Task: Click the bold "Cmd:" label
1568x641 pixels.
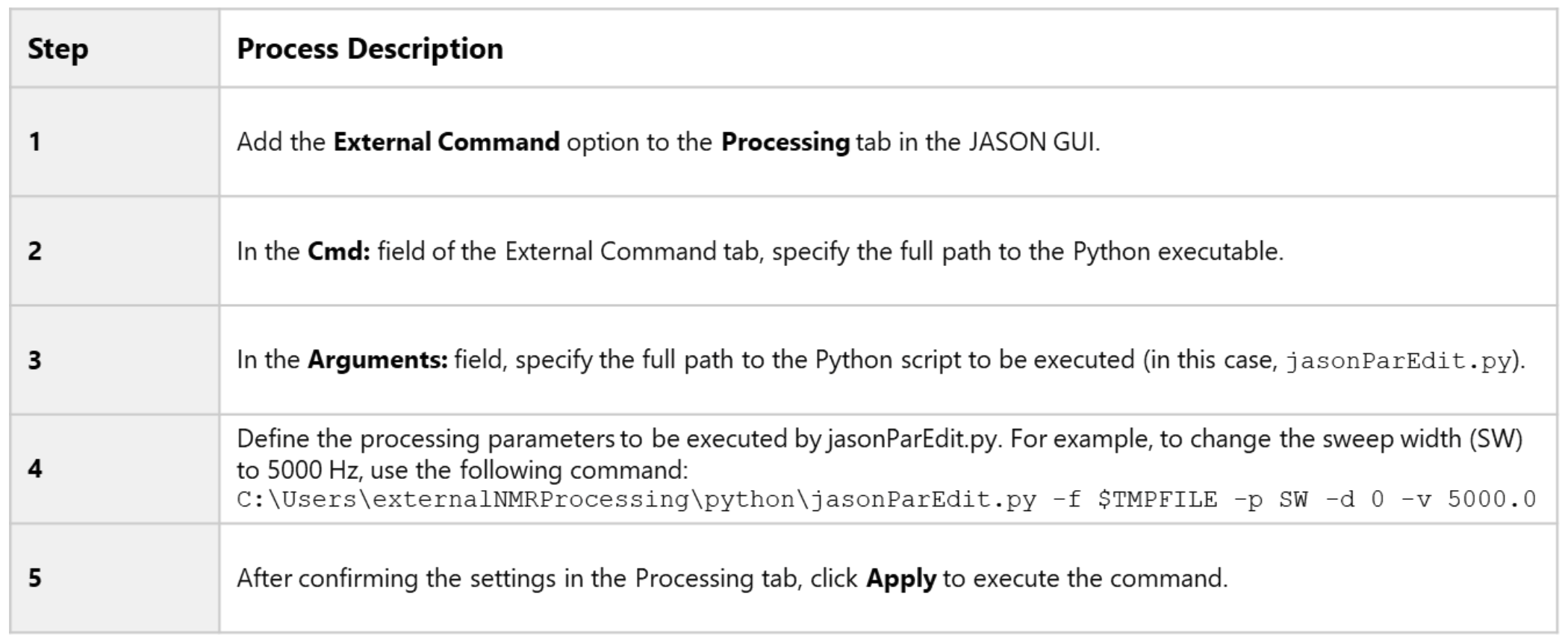Action: pos(339,251)
